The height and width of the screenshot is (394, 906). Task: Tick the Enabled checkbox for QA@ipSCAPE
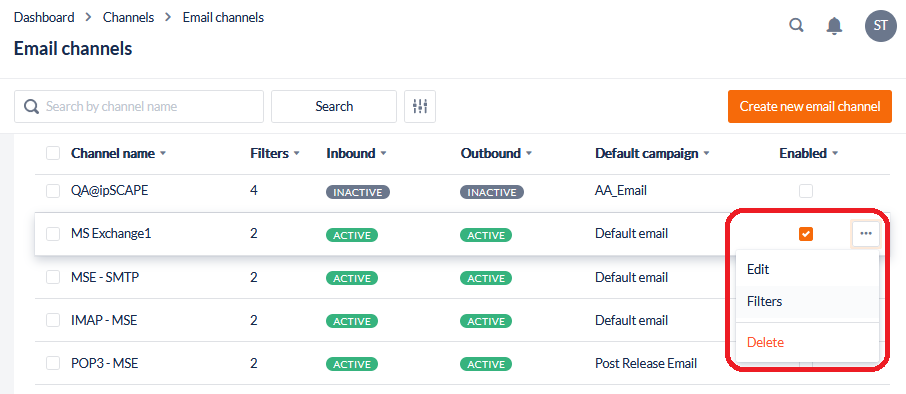point(805,191)
